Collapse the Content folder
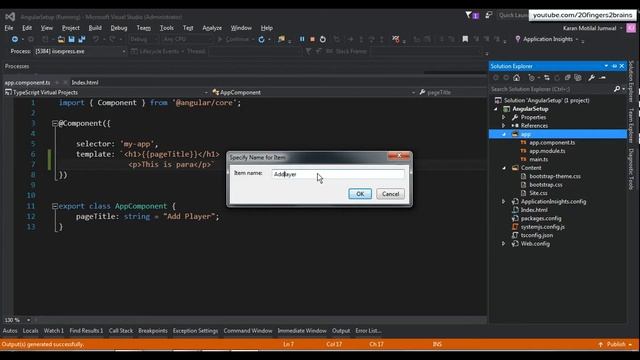The height and width of the screenshot is (360, 640). (x=504, y=168)
